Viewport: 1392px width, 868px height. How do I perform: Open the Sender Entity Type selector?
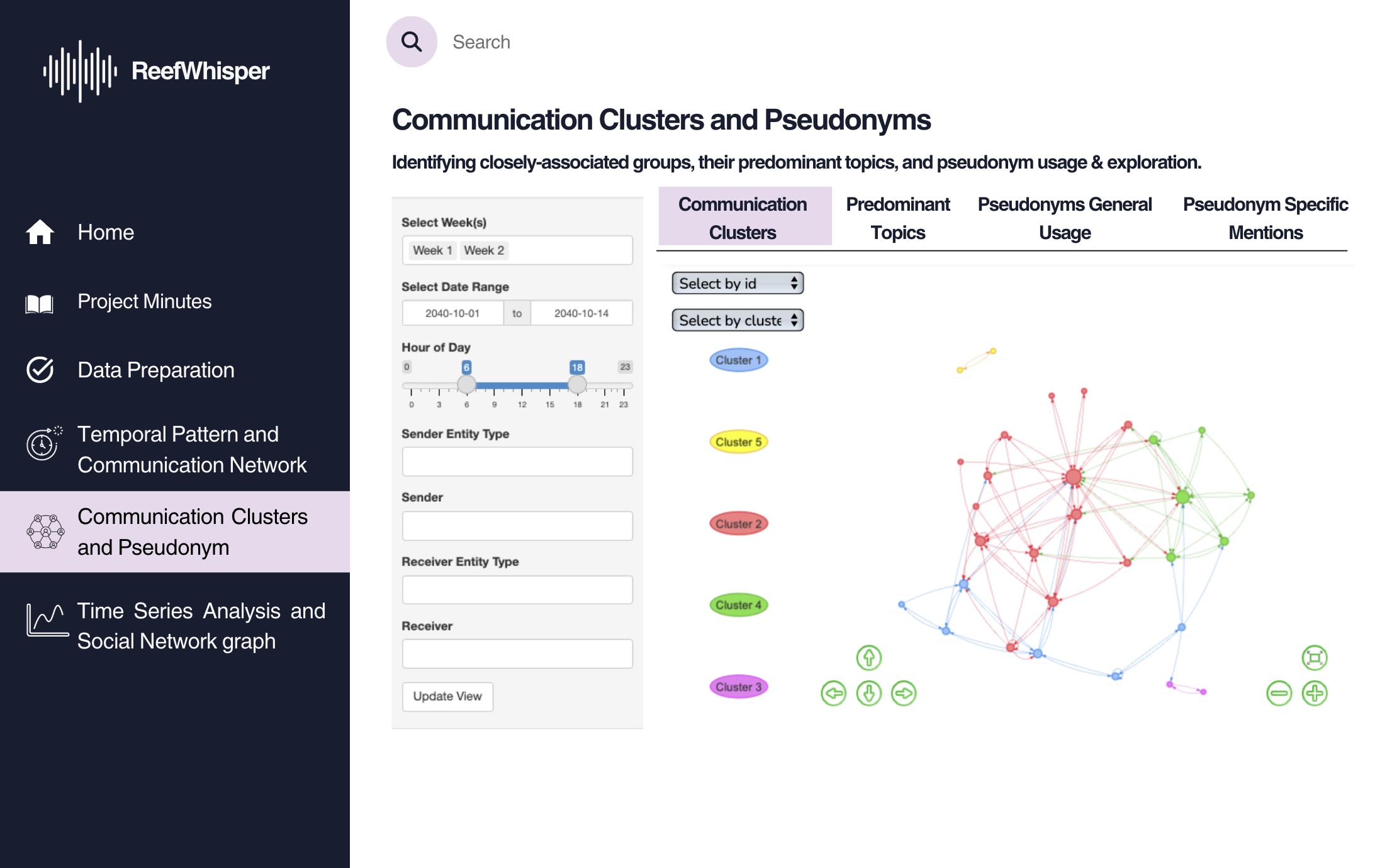coord(517,462)
